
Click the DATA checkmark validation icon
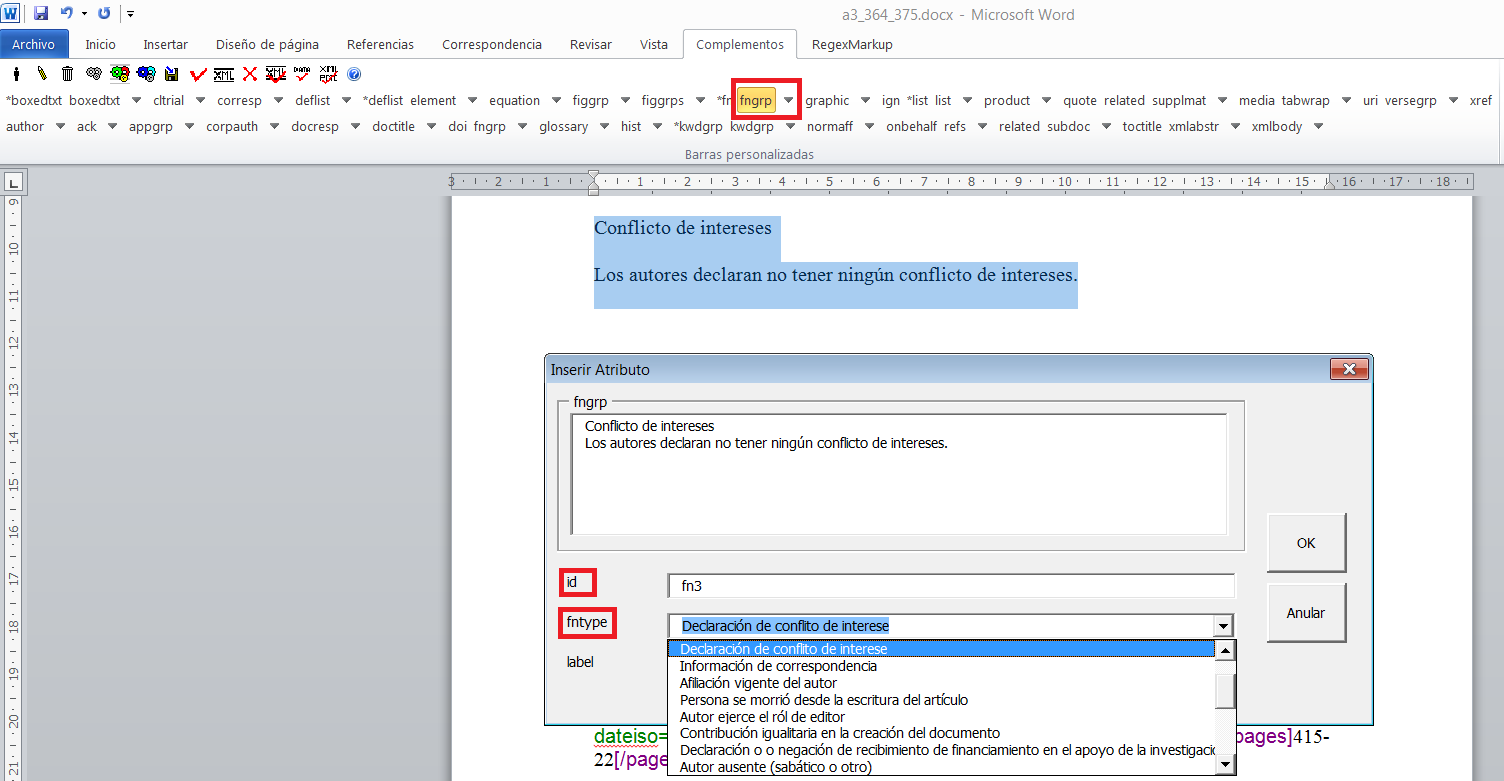click(301, 74)
